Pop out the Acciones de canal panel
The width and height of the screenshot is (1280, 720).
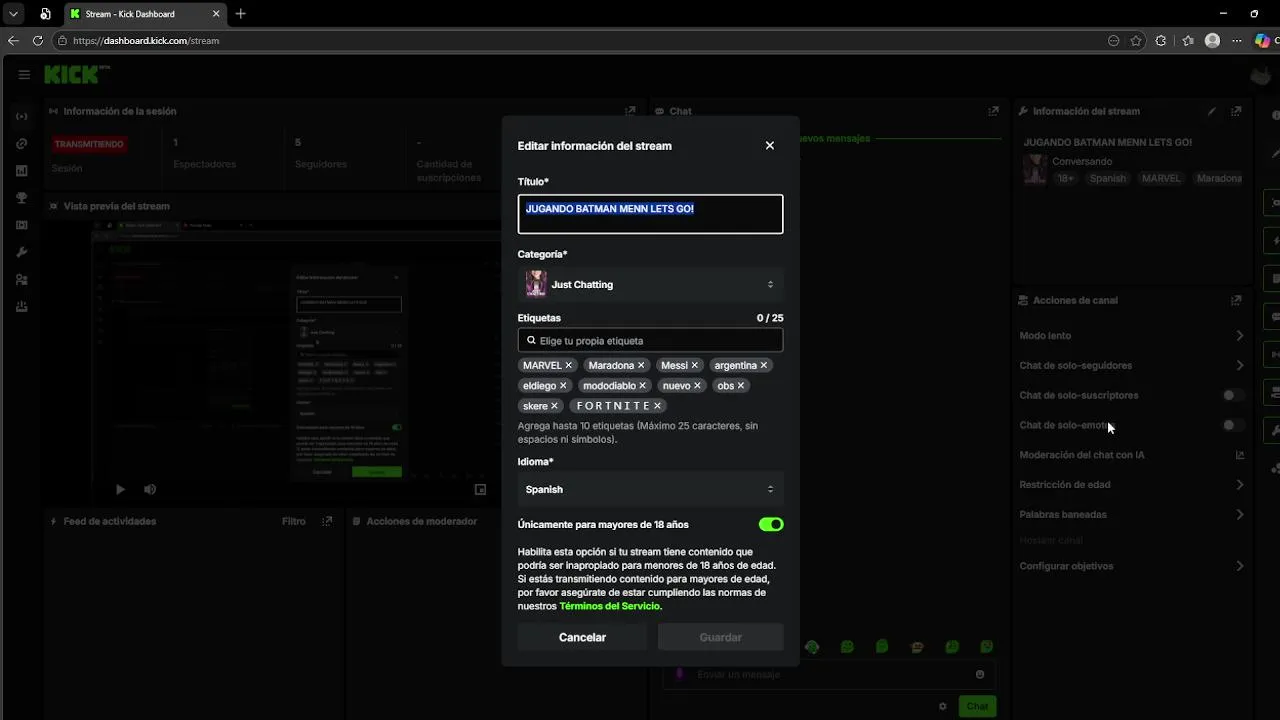coord(1237,300)
